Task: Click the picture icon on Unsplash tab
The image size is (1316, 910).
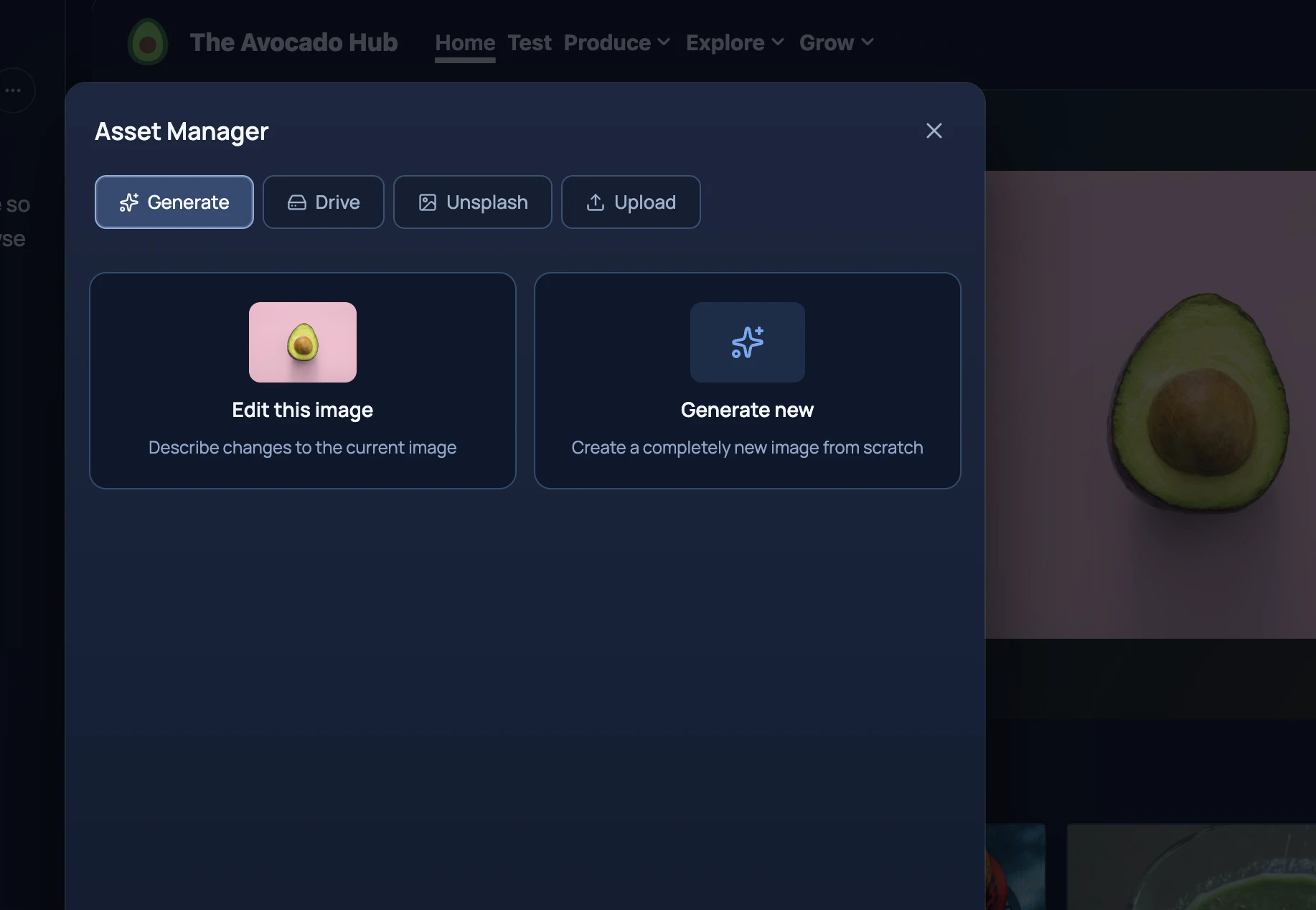Action: pos(428,202)
